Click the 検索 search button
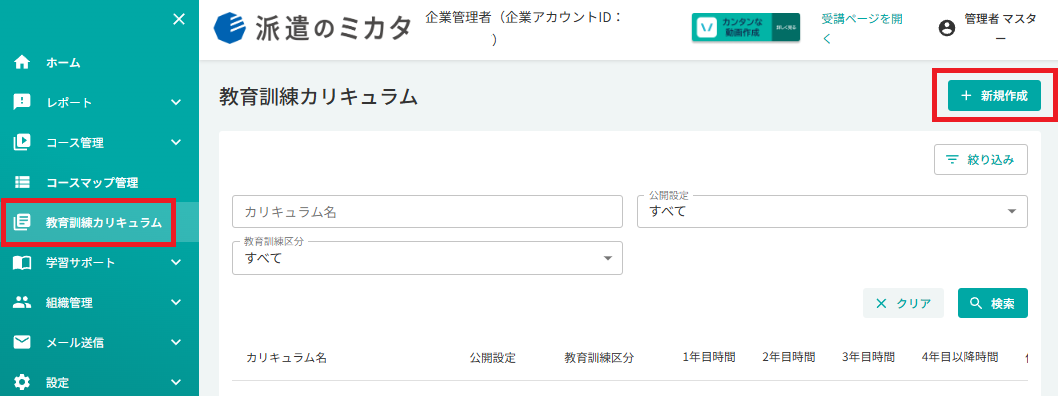1058x396 pixels. [993, 303]
